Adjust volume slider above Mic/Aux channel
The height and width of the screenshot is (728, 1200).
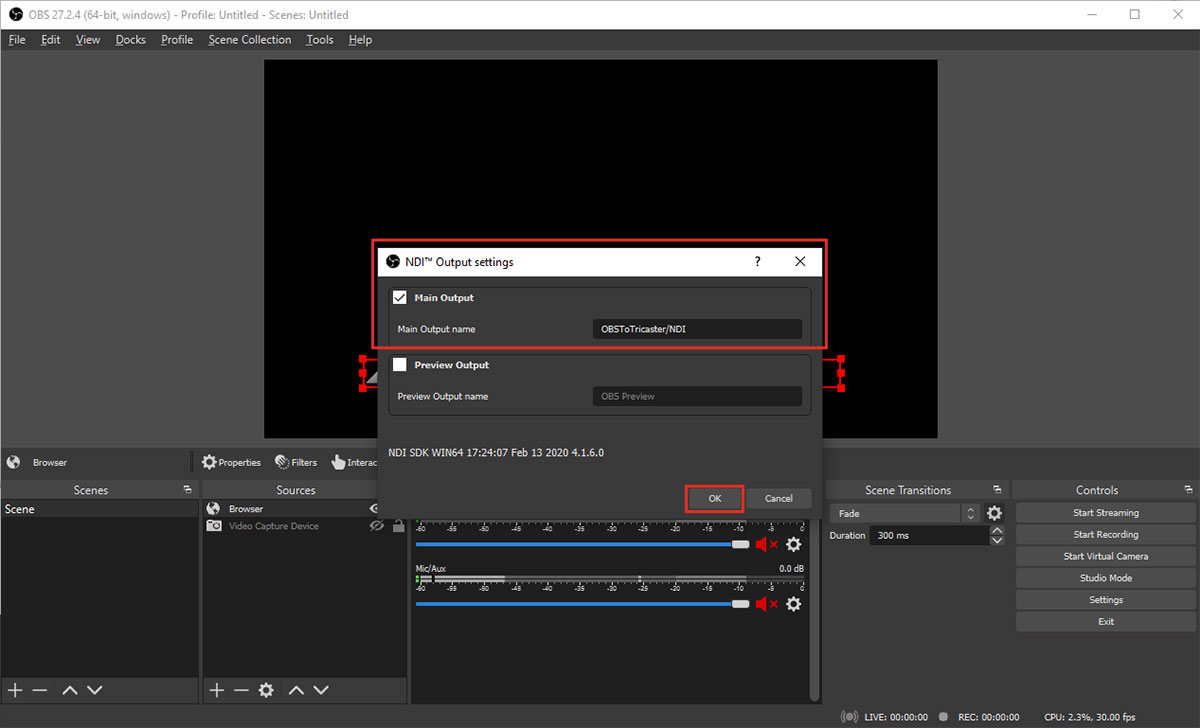tap(582, 544)
